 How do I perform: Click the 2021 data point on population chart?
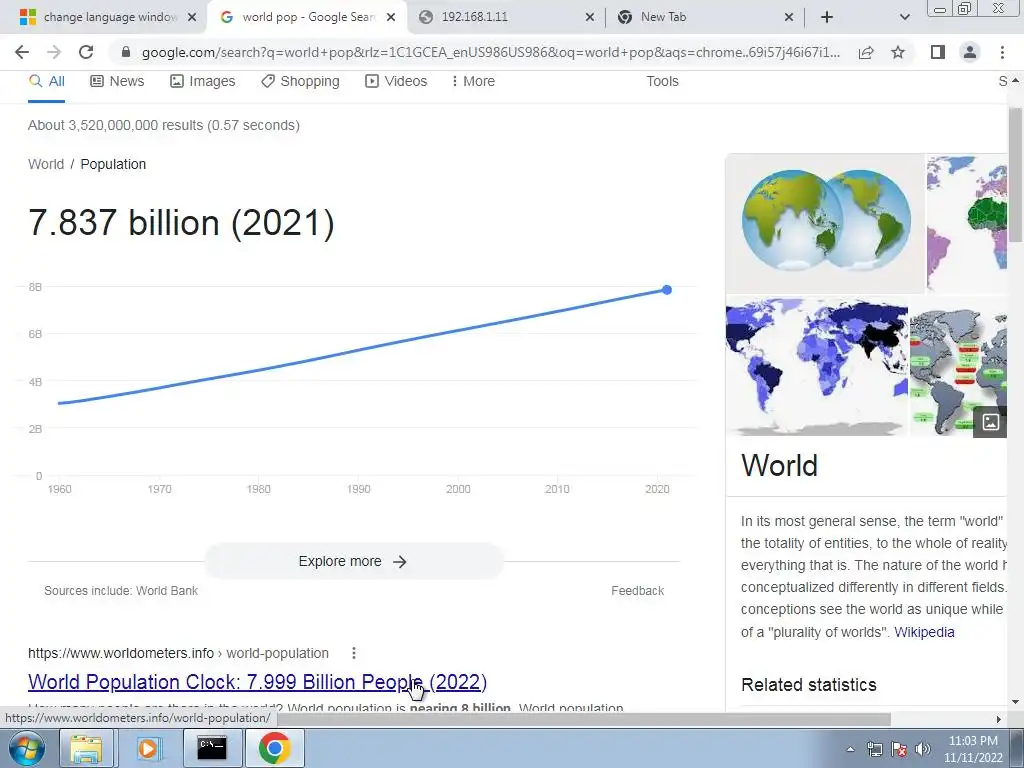click(666, 290)
